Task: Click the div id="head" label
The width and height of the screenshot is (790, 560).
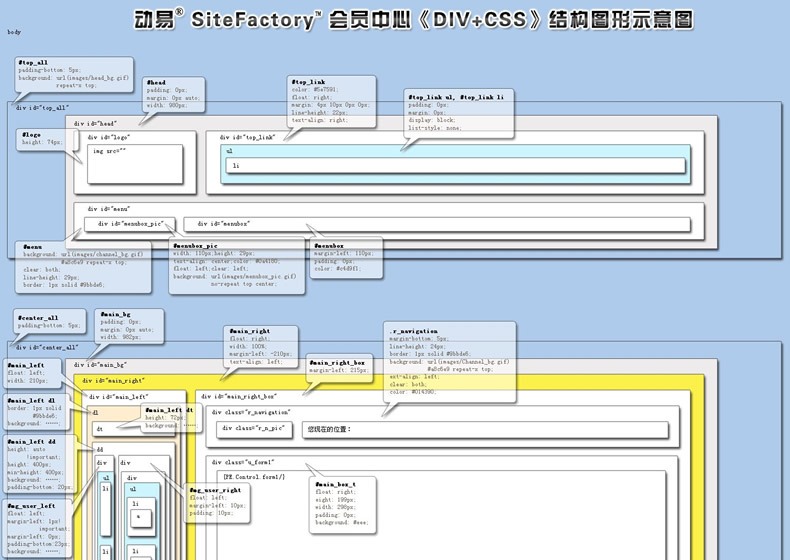Action: tap(95, 123)
